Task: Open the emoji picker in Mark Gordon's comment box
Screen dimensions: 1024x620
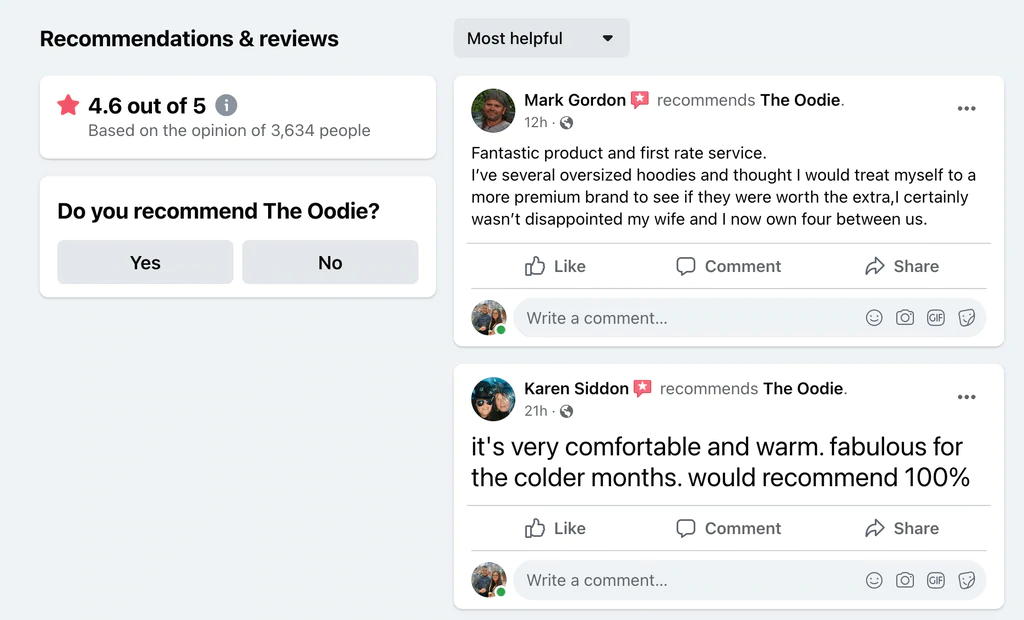Action: [x=874, y=318]
